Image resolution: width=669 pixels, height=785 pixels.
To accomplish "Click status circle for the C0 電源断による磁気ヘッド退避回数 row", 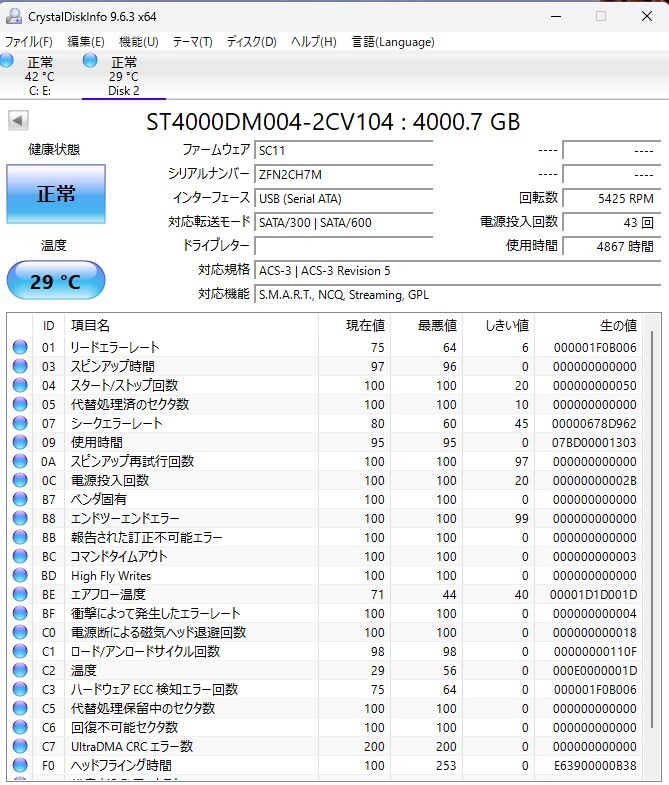I will click(20, 632).
